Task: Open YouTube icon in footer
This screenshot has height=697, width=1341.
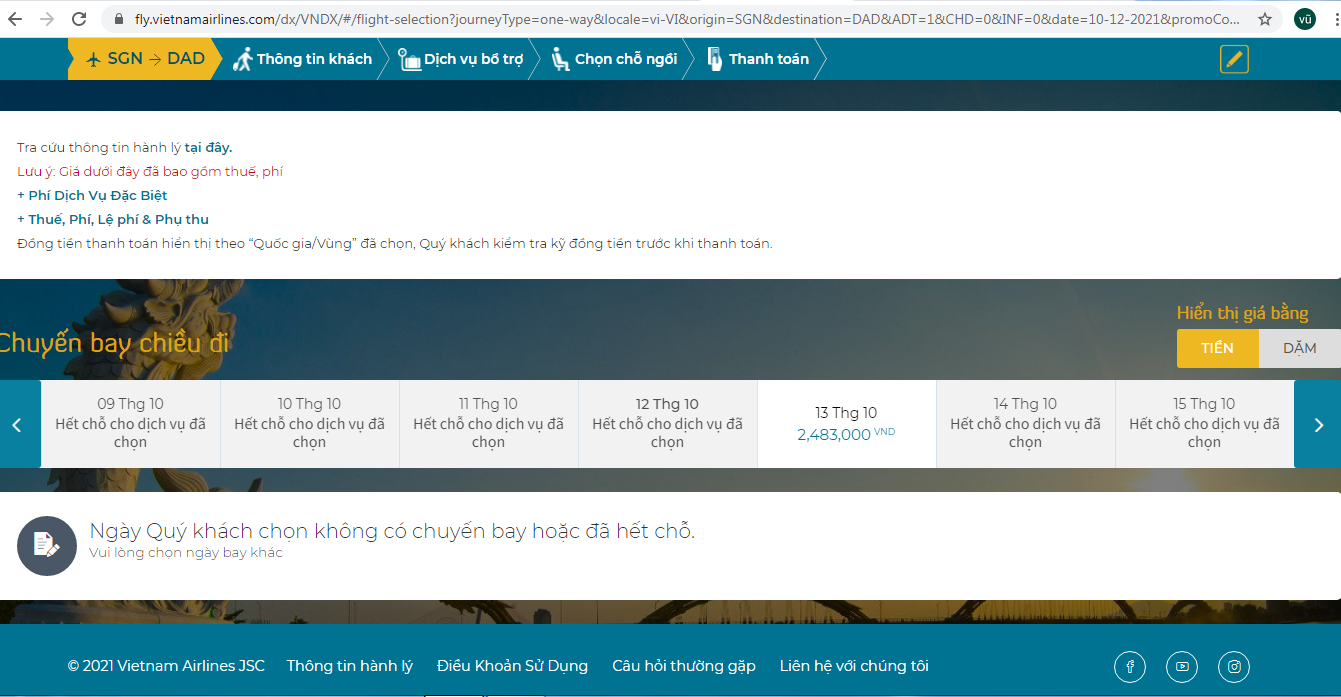Action: [x=1182, y=667]
